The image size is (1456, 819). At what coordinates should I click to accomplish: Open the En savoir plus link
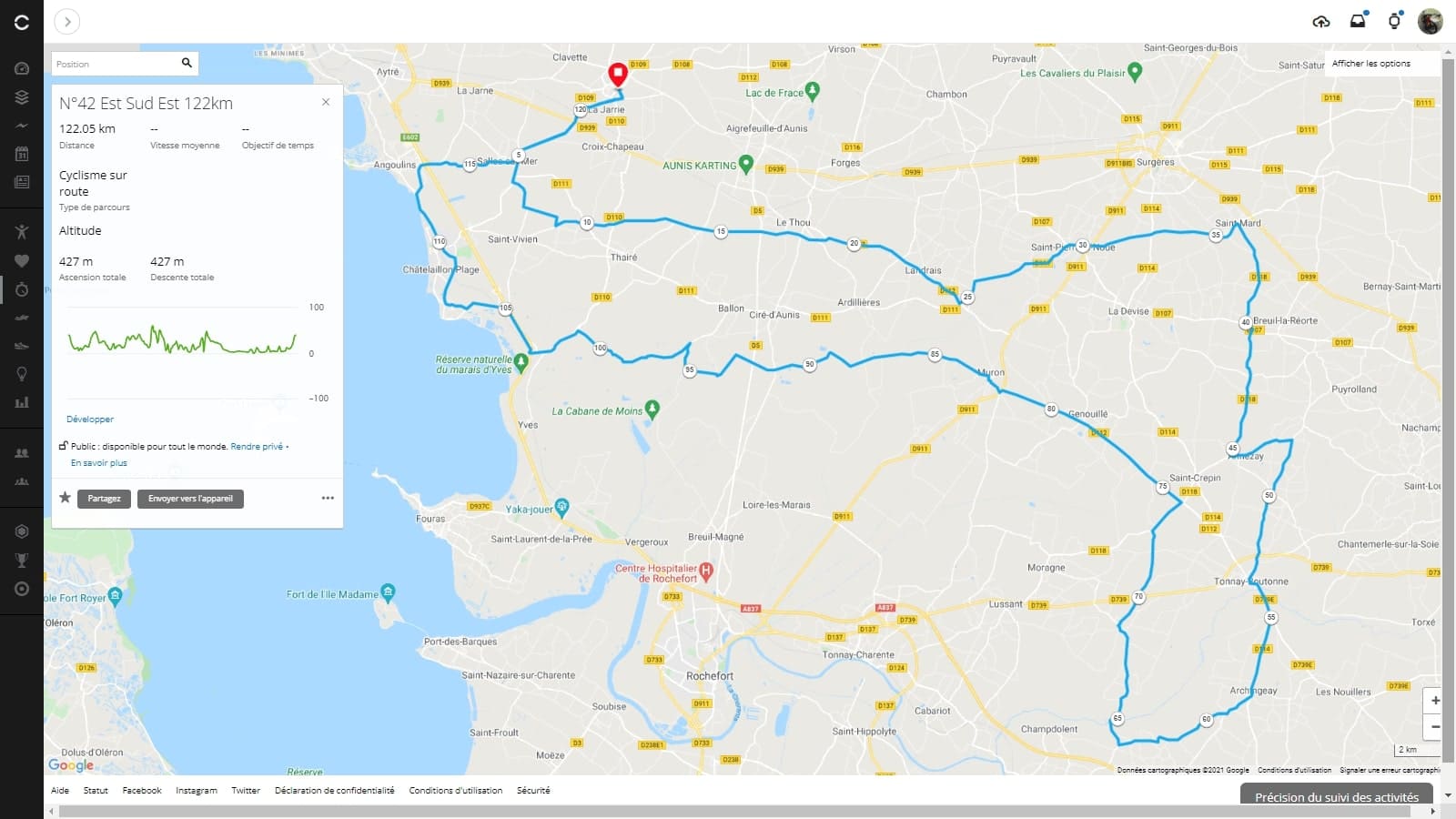click(99, 463)
